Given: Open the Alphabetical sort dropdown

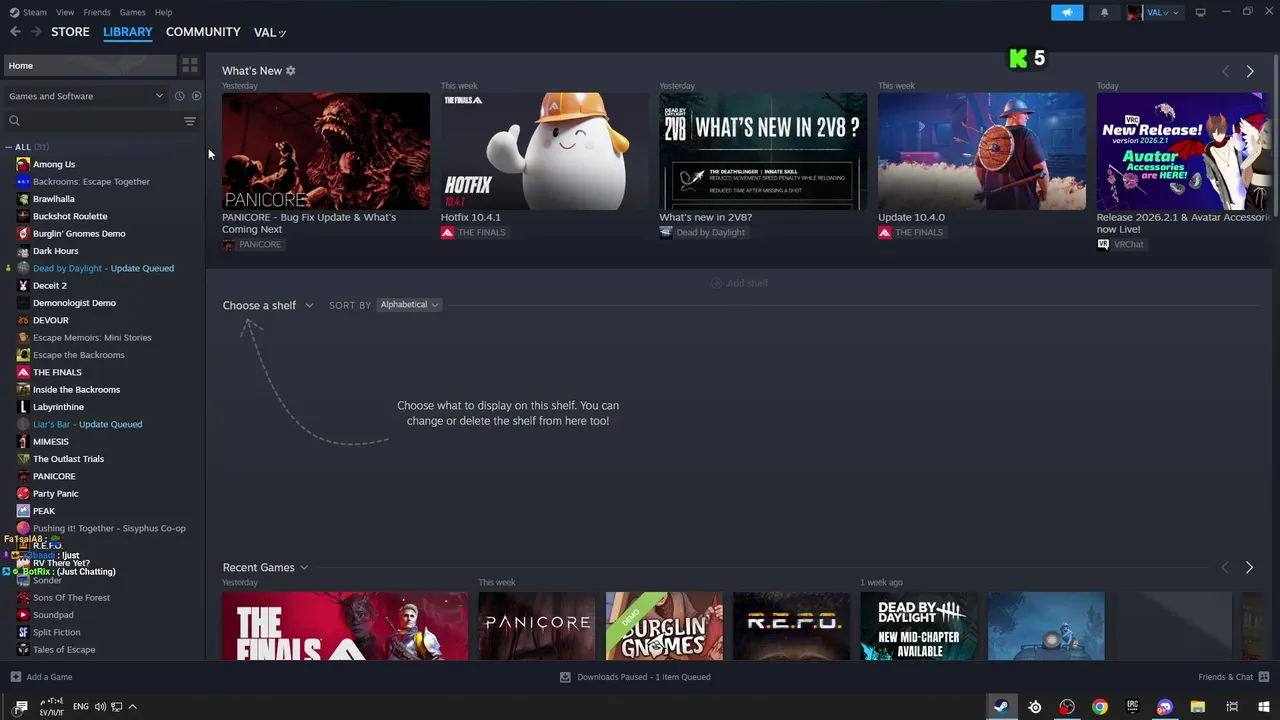Looking at the screenshot, I should pos(409,305).
